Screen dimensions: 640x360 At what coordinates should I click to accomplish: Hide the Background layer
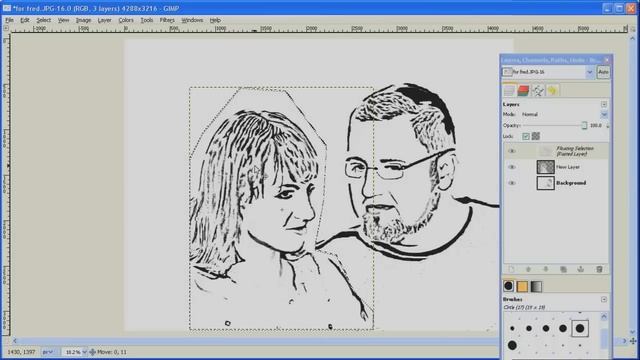512,183
